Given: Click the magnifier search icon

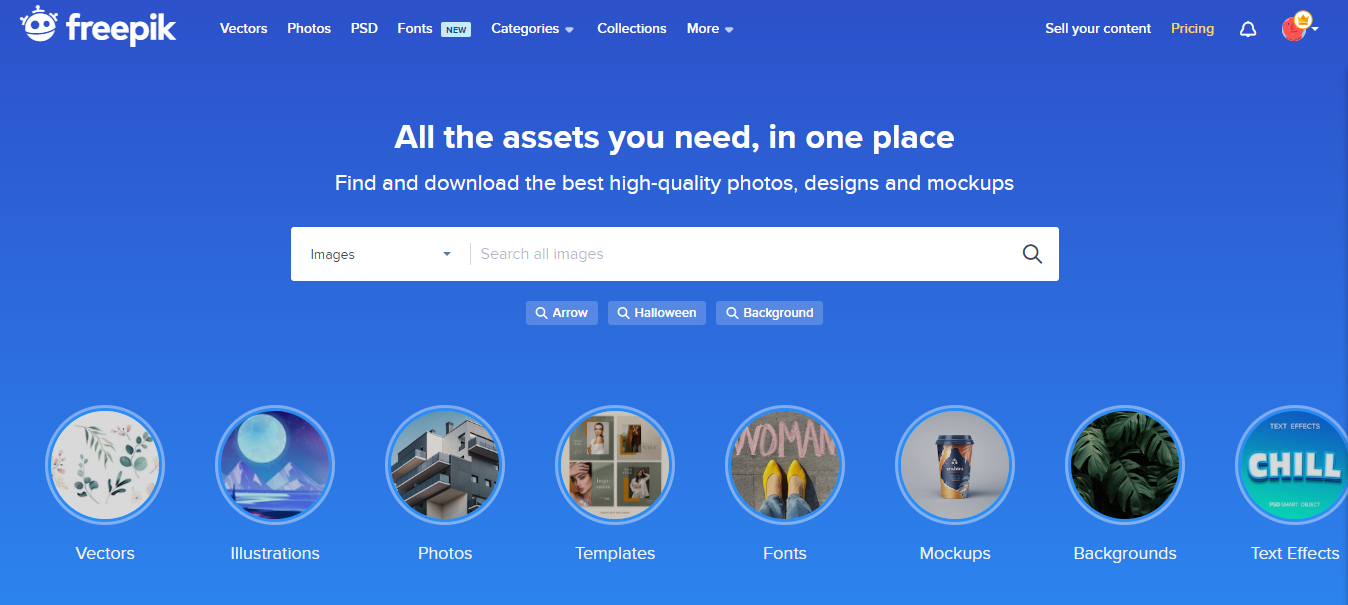Looking at the screenshot, I should (x=1032, y=254).
